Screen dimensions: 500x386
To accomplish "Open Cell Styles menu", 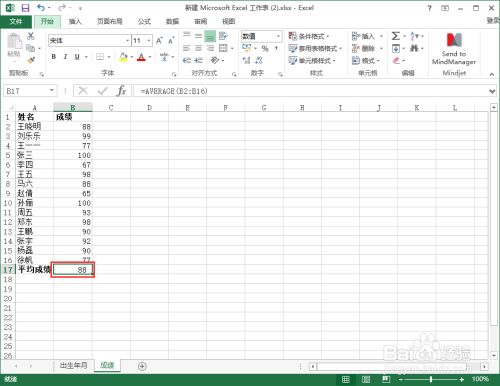I will (312, 61).
